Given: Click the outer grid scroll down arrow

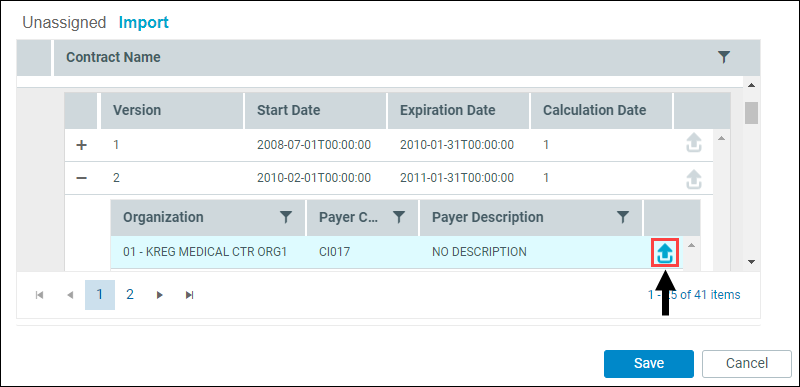Looking at the screenshot, I should (x=751, y=262).
